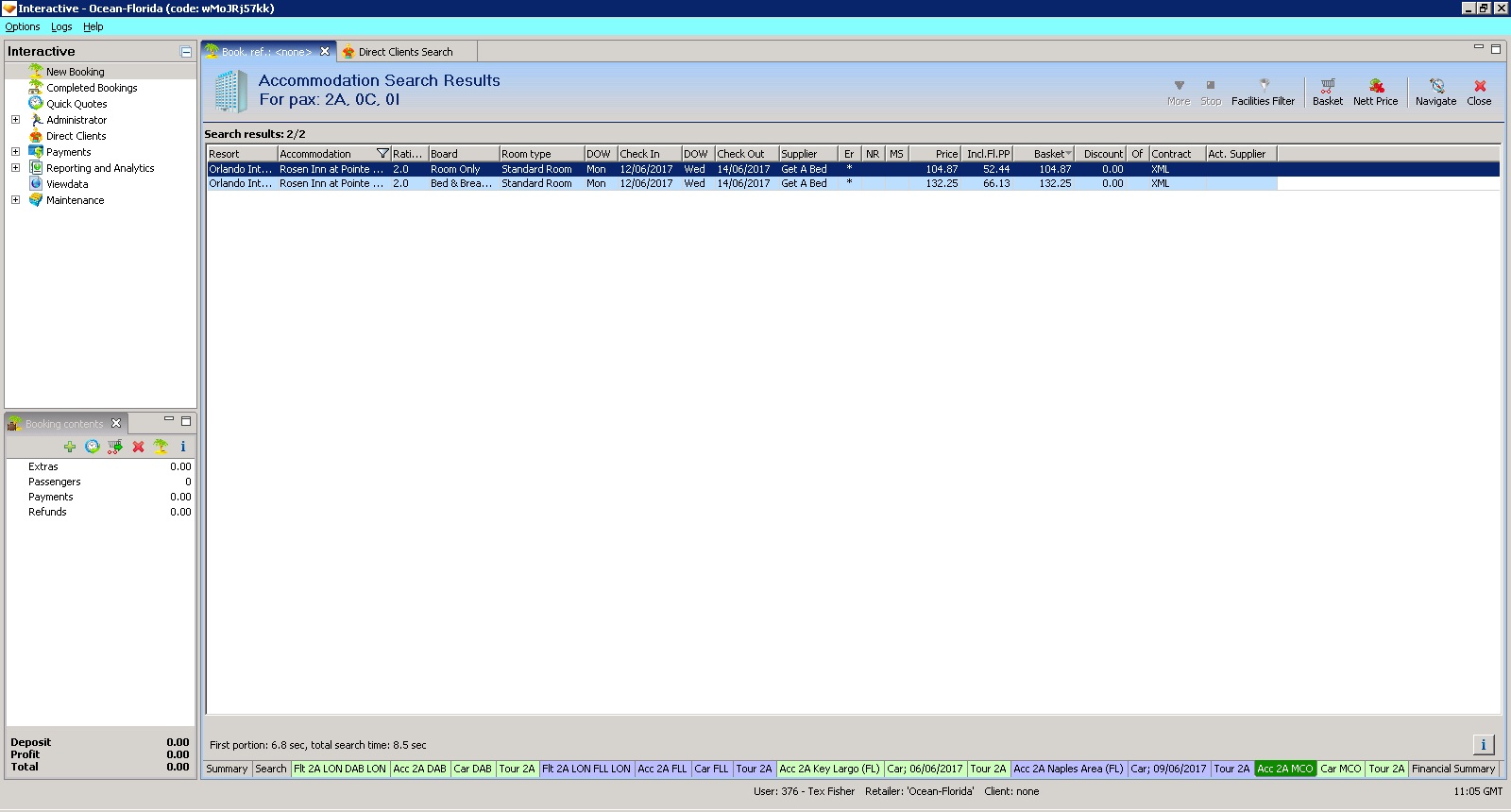Click the filter funnel on Accommodation column
The image size is (1511, 812).
(x=382, y=154)
